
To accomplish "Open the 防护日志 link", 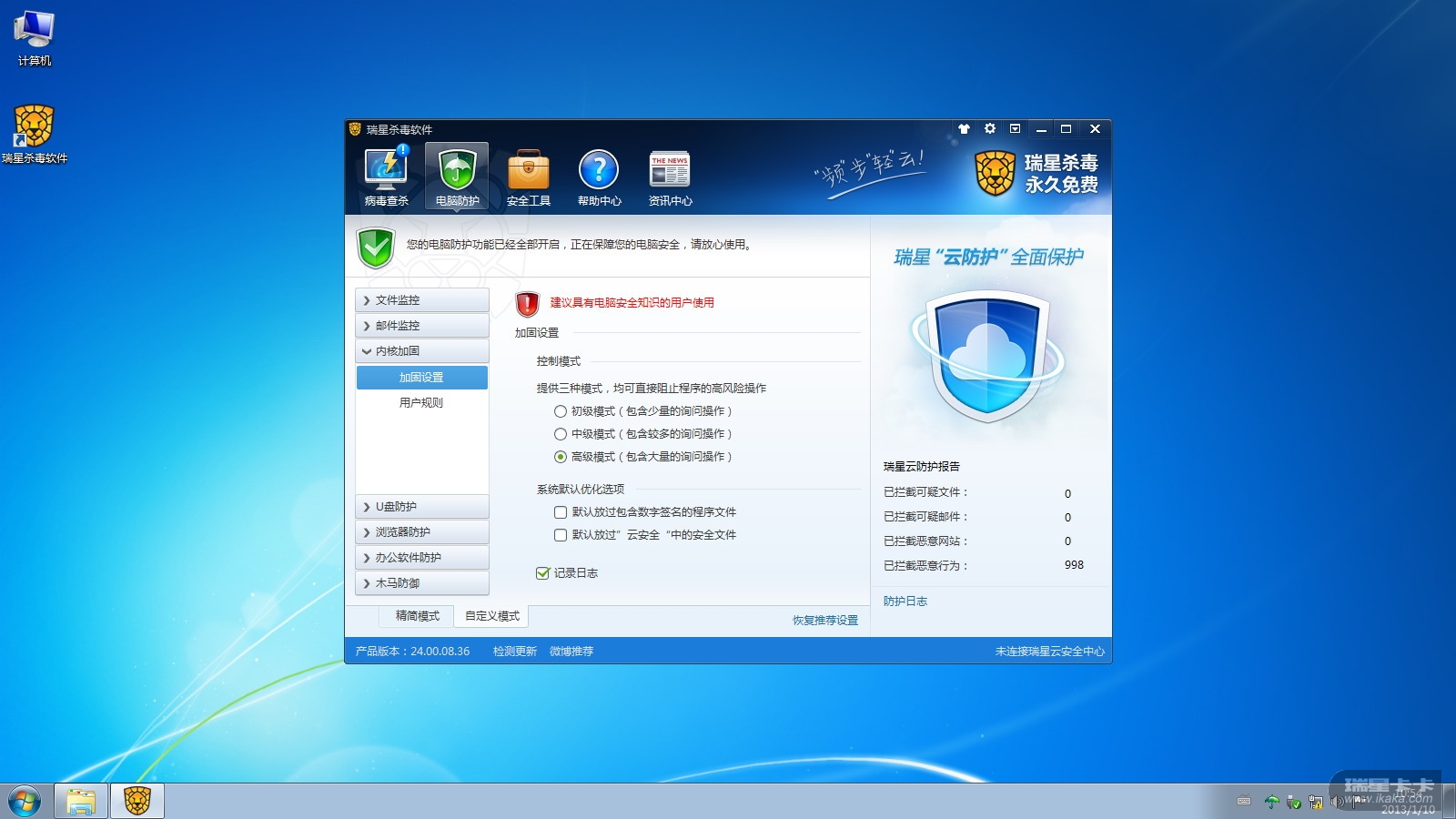I will click(x=905, y=602).
